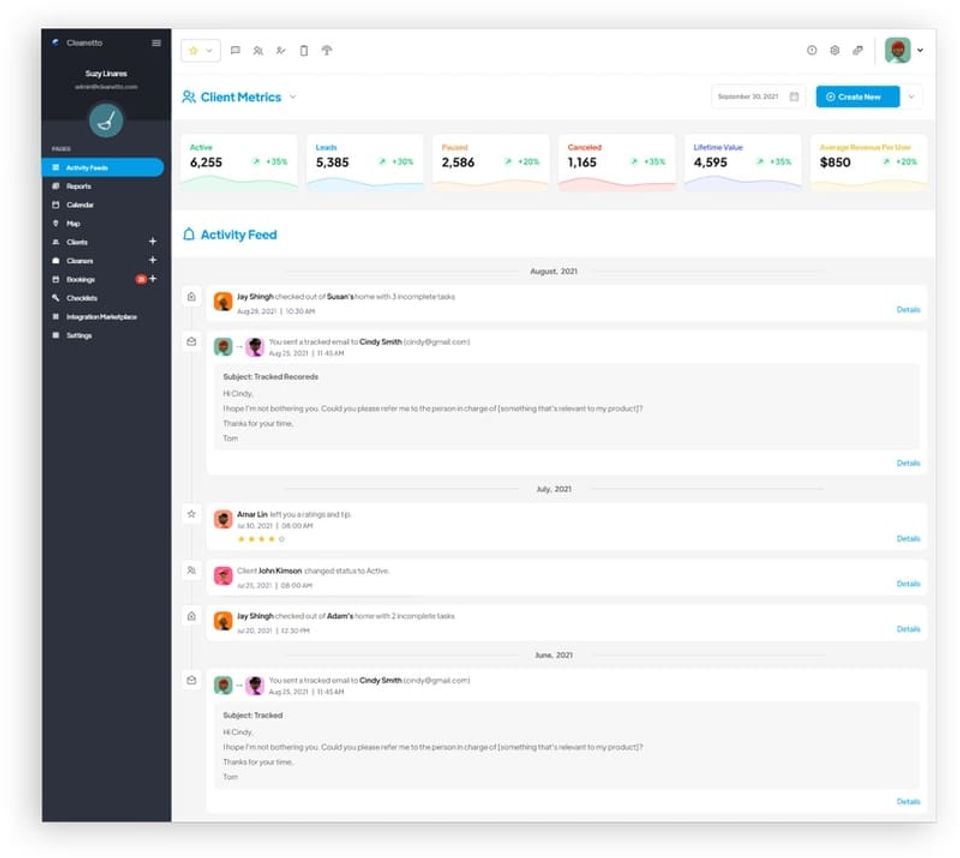Click the user-check icon in top toolbar

pos(280,50)
